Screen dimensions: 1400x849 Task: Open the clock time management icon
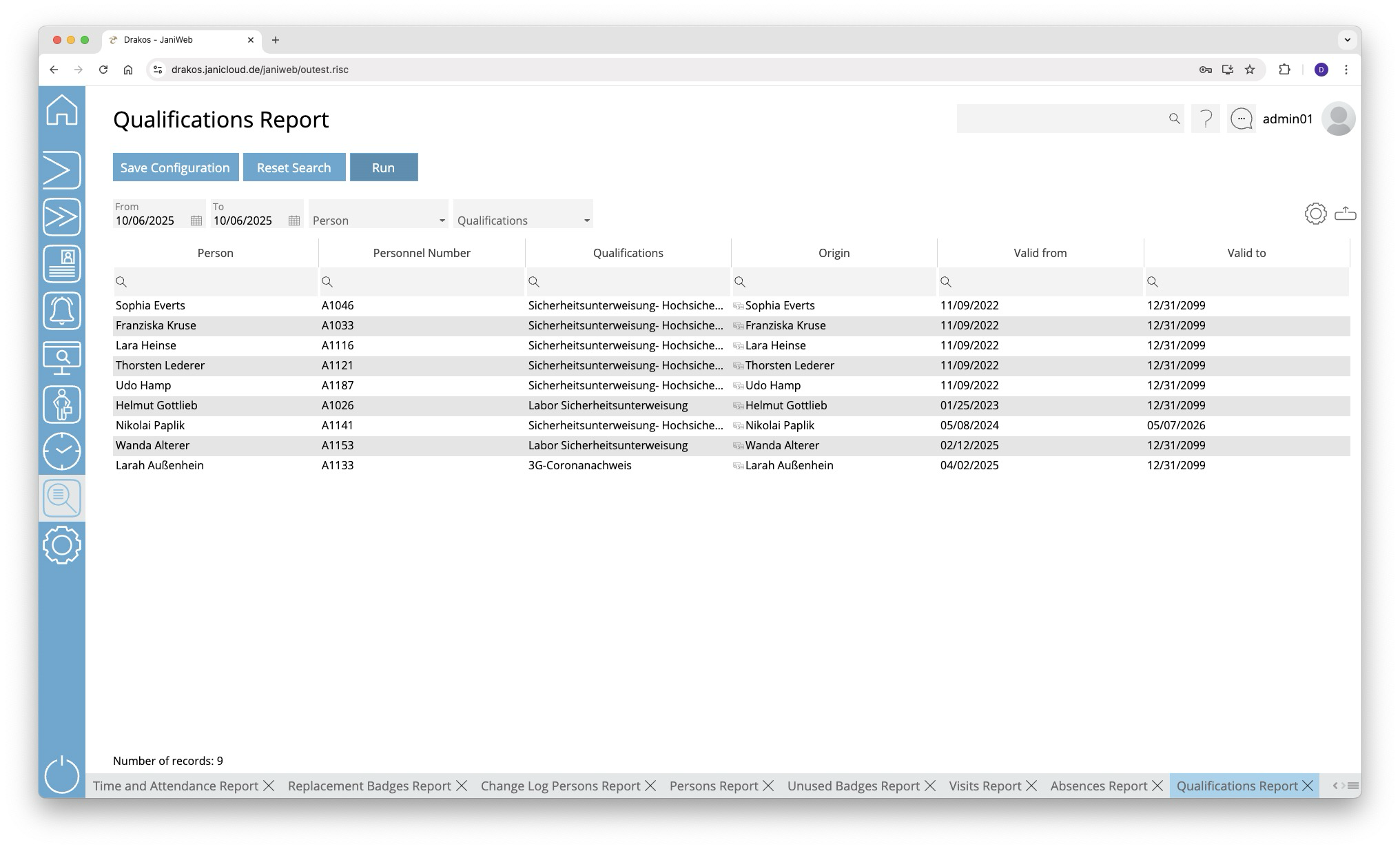[62, 451]
